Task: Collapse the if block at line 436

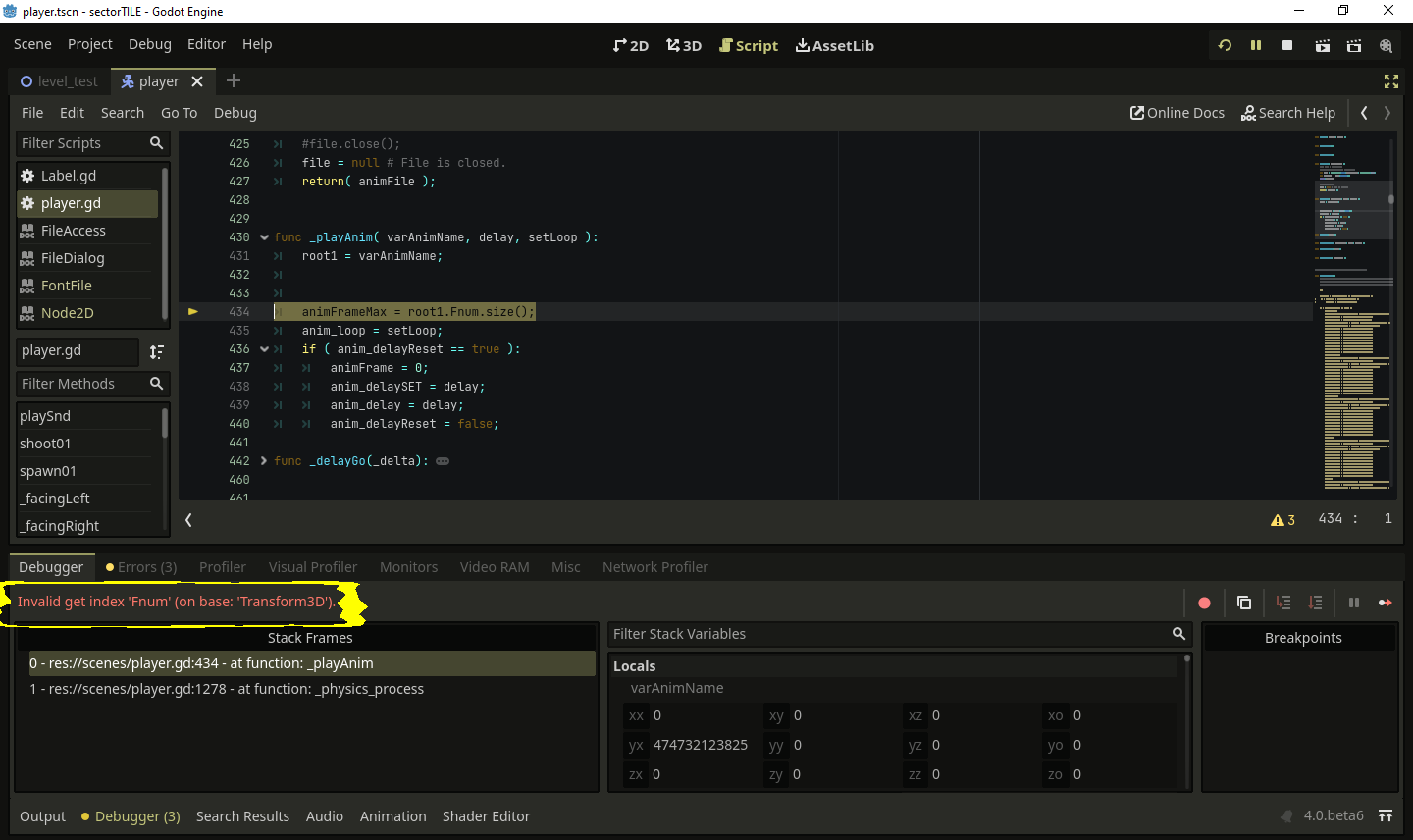Action: click(264, 349)
